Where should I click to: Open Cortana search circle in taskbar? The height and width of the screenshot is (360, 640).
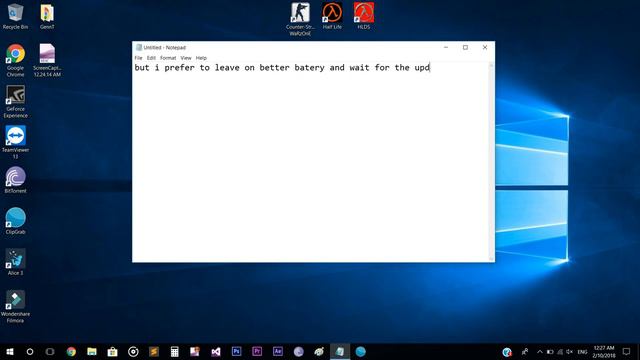coord(30,351)
